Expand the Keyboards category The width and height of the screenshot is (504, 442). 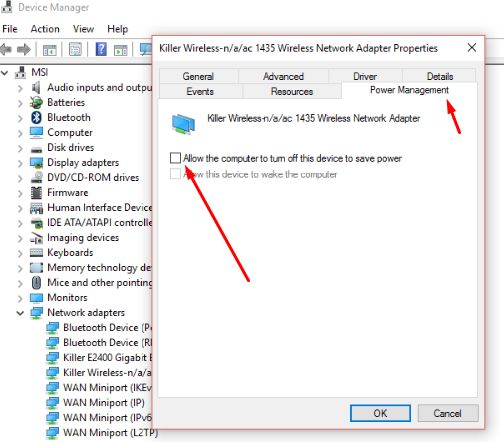20,253
